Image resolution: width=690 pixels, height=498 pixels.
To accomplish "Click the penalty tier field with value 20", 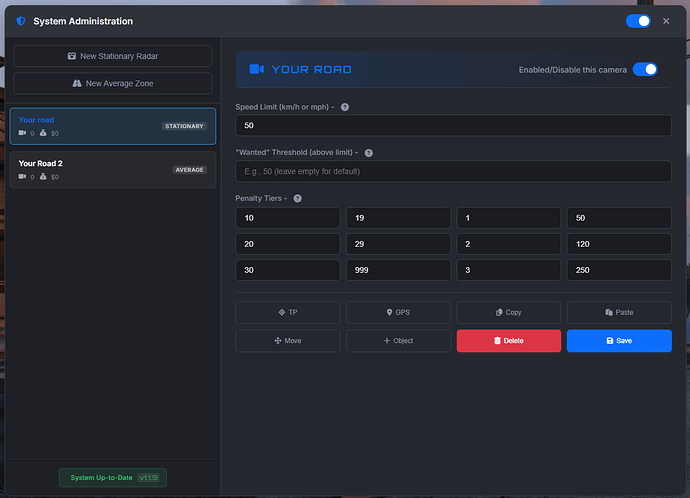I will coord(288,244).
